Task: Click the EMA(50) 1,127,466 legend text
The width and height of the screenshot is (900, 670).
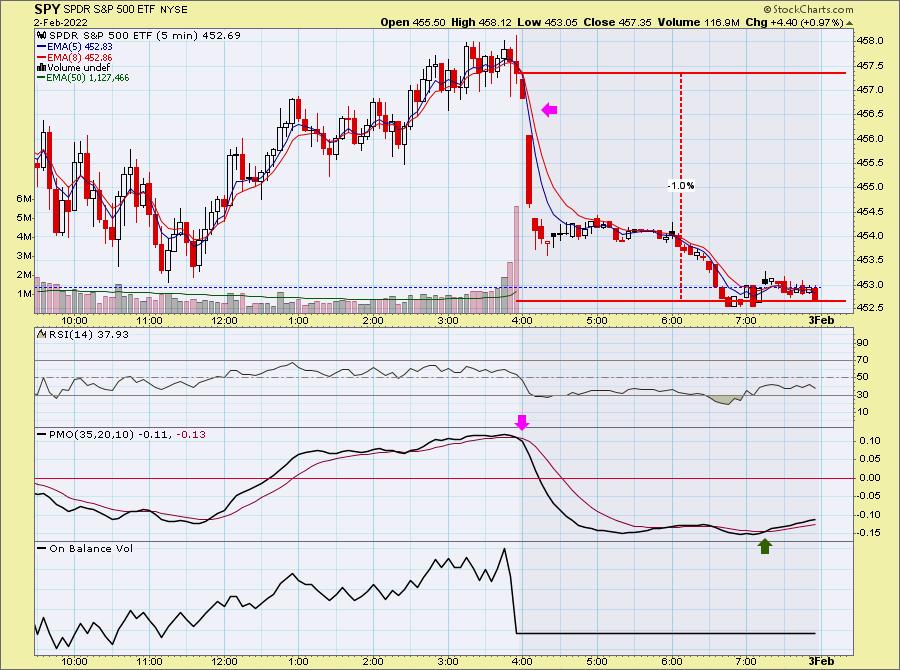Action: pos(88,78)
